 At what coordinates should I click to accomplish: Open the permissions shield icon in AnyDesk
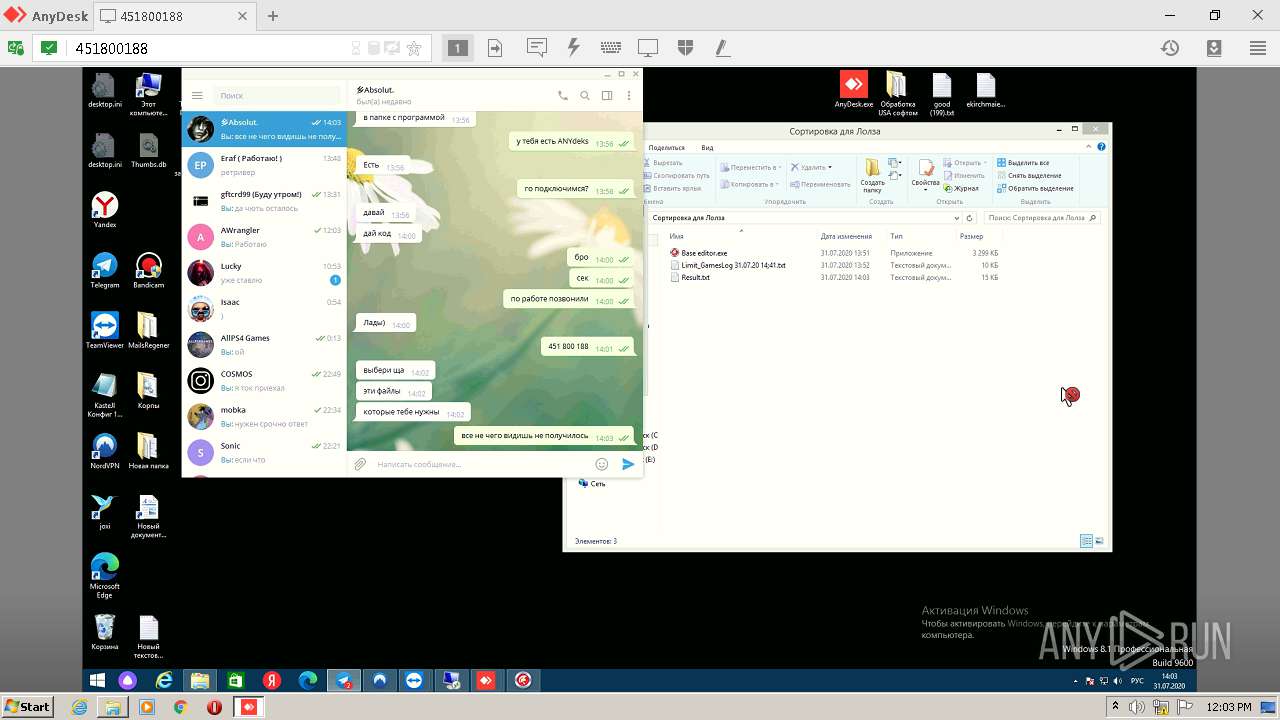(x=685, y=48)
